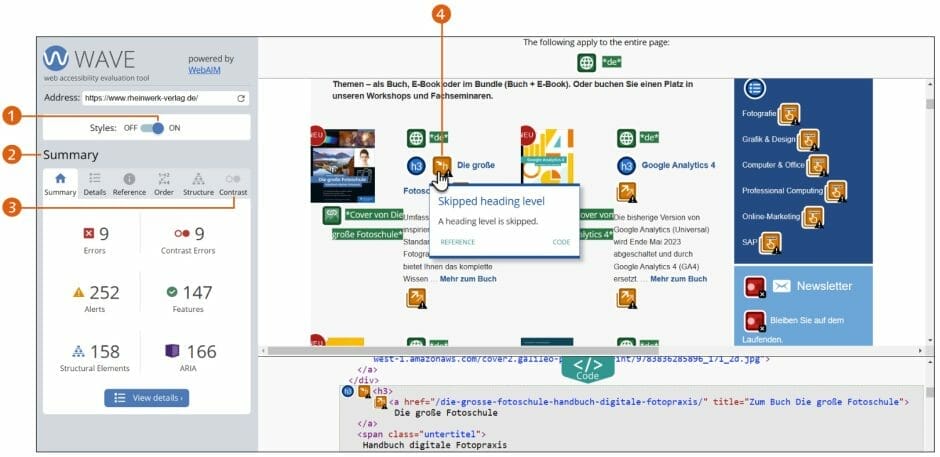The height and width of the screenshot is (457, 940).
Task: Click the language globe icon under page-wide notice
Action: tap(587, 62)
